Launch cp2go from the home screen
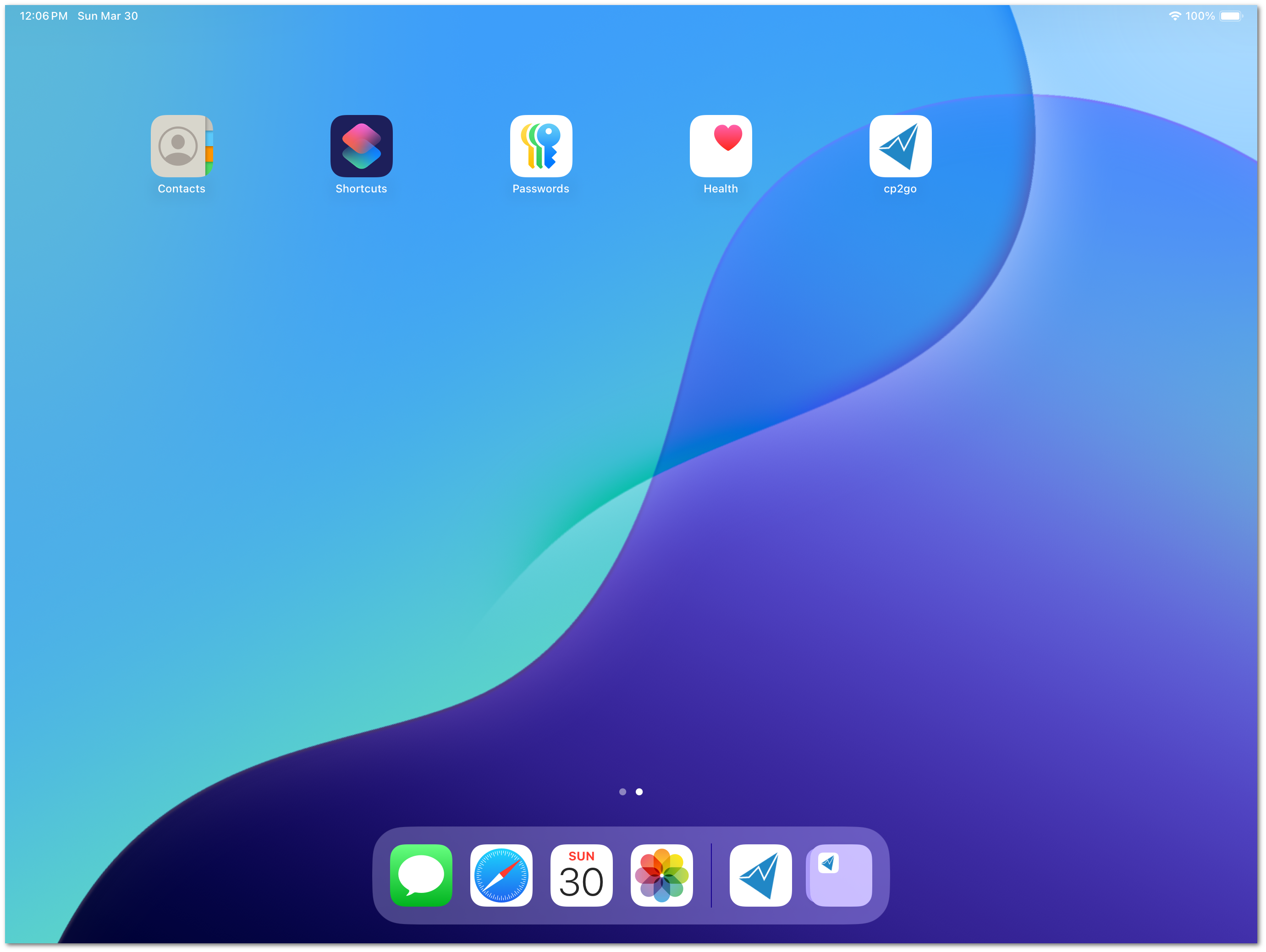Image resolution: width=1266 pixels, height=952 pixels. pos(900,146)
